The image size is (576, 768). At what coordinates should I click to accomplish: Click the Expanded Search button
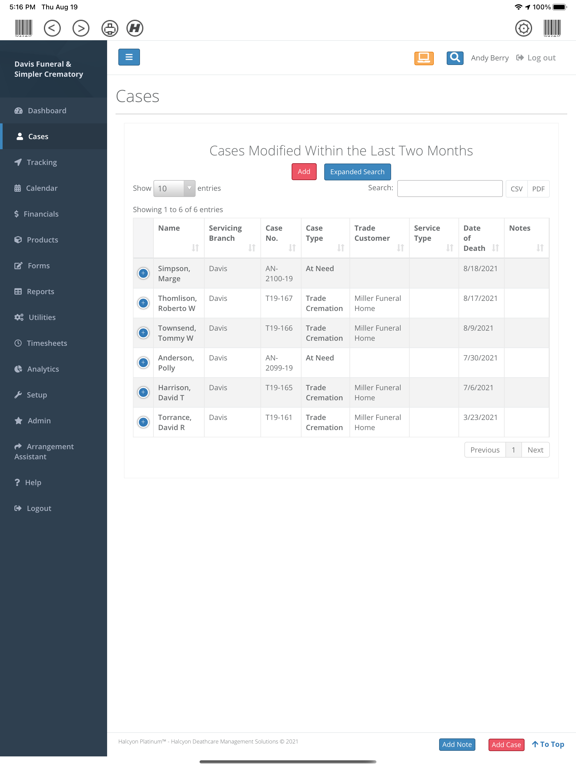click(x=357, y=172)
